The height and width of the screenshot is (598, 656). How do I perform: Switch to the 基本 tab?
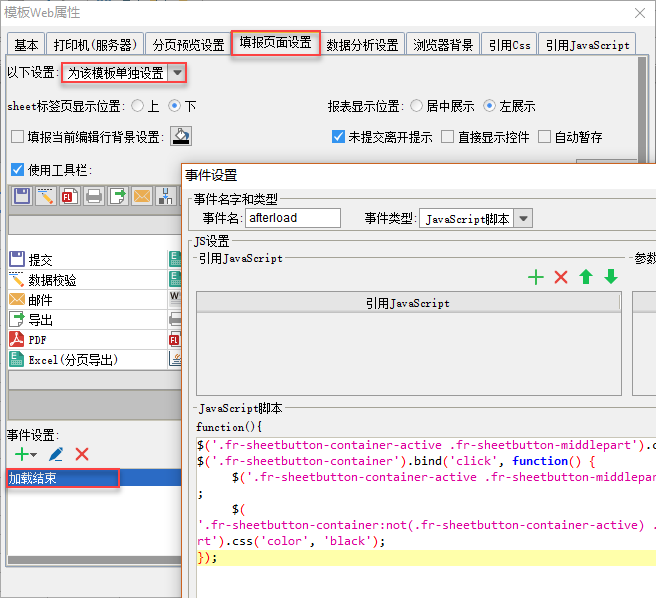pyautogui.click(x=26, y=44)
